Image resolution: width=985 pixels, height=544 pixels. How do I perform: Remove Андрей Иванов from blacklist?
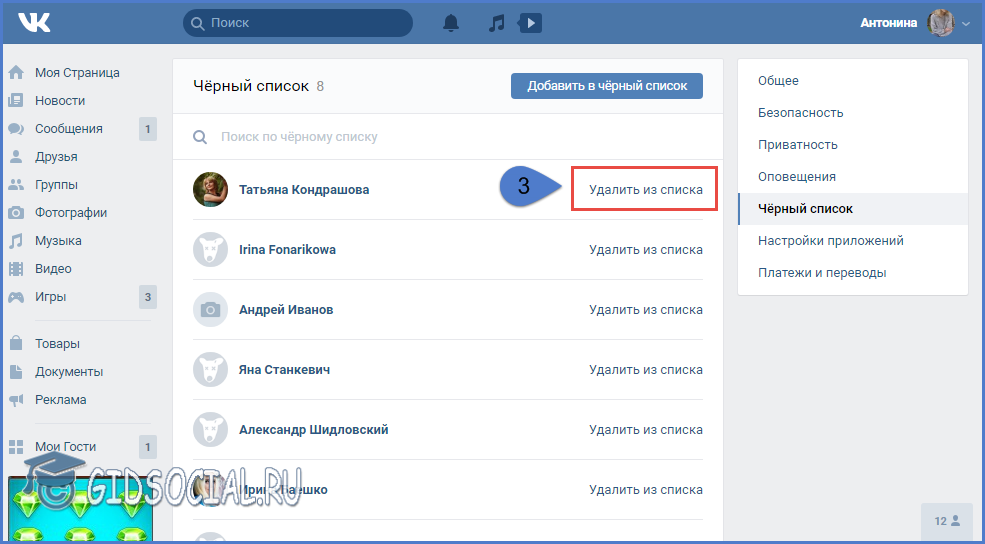coord(646,310)
